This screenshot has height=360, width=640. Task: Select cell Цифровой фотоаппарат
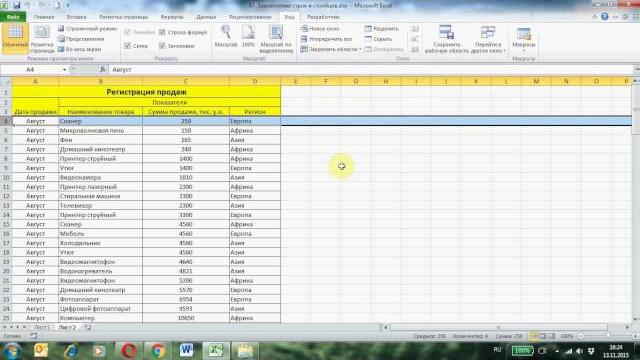click(101, 309)
